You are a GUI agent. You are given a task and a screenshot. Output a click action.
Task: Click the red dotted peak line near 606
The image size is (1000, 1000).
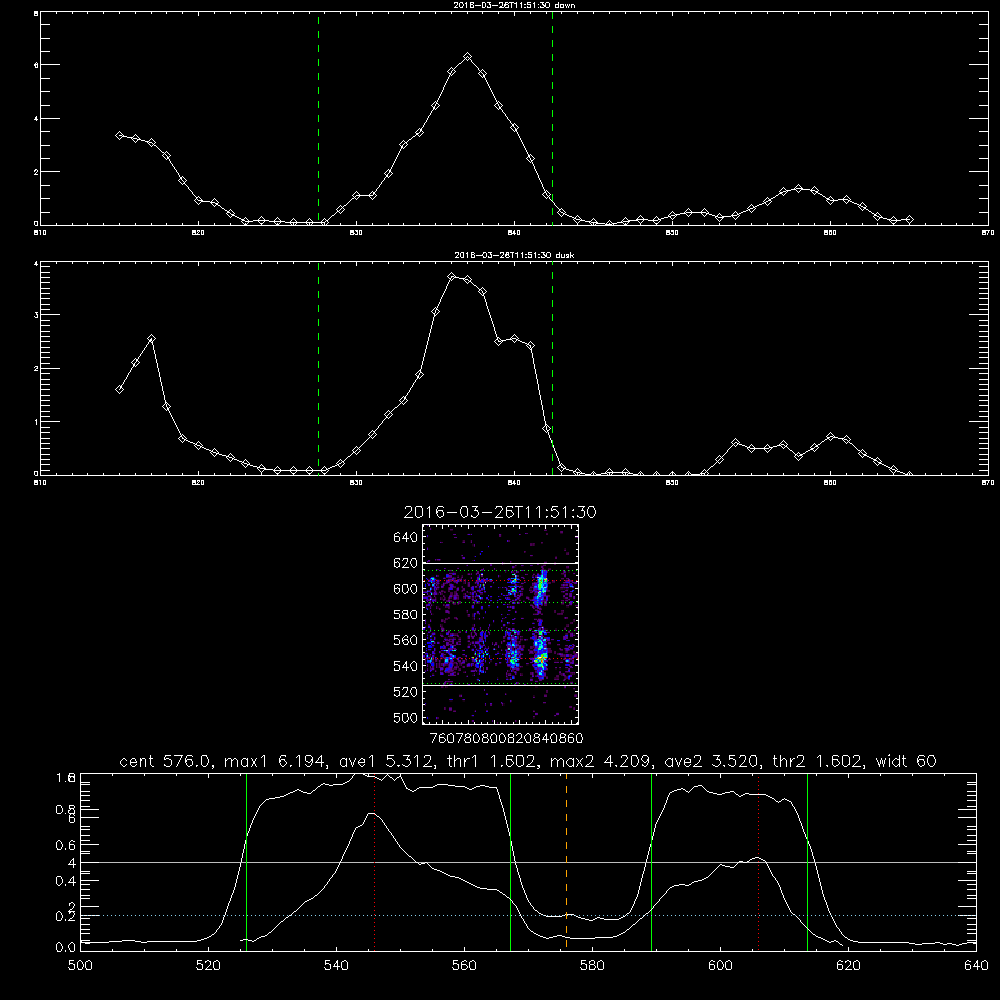(758, 861)
